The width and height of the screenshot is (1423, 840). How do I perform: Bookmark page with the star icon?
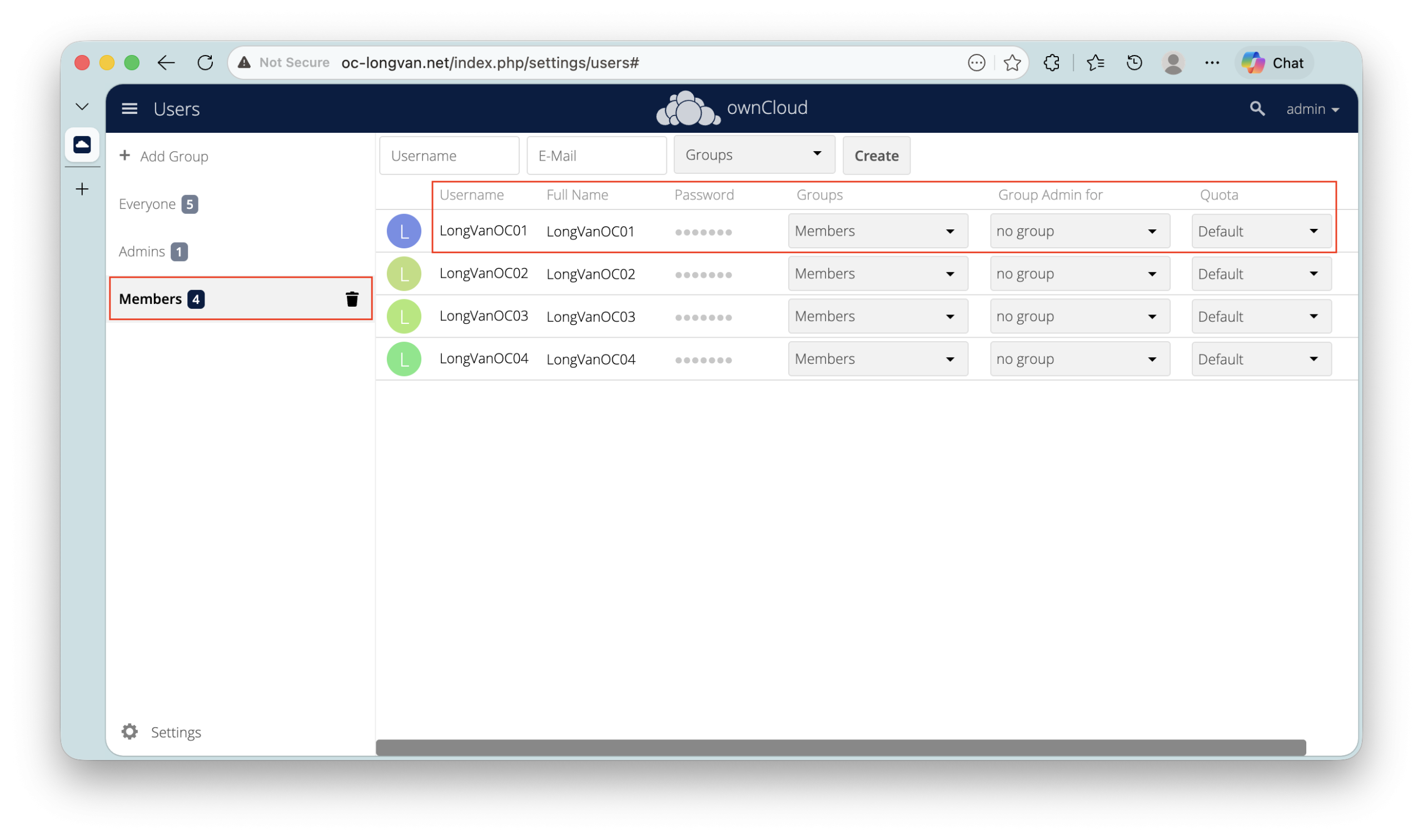[1011, 62]
